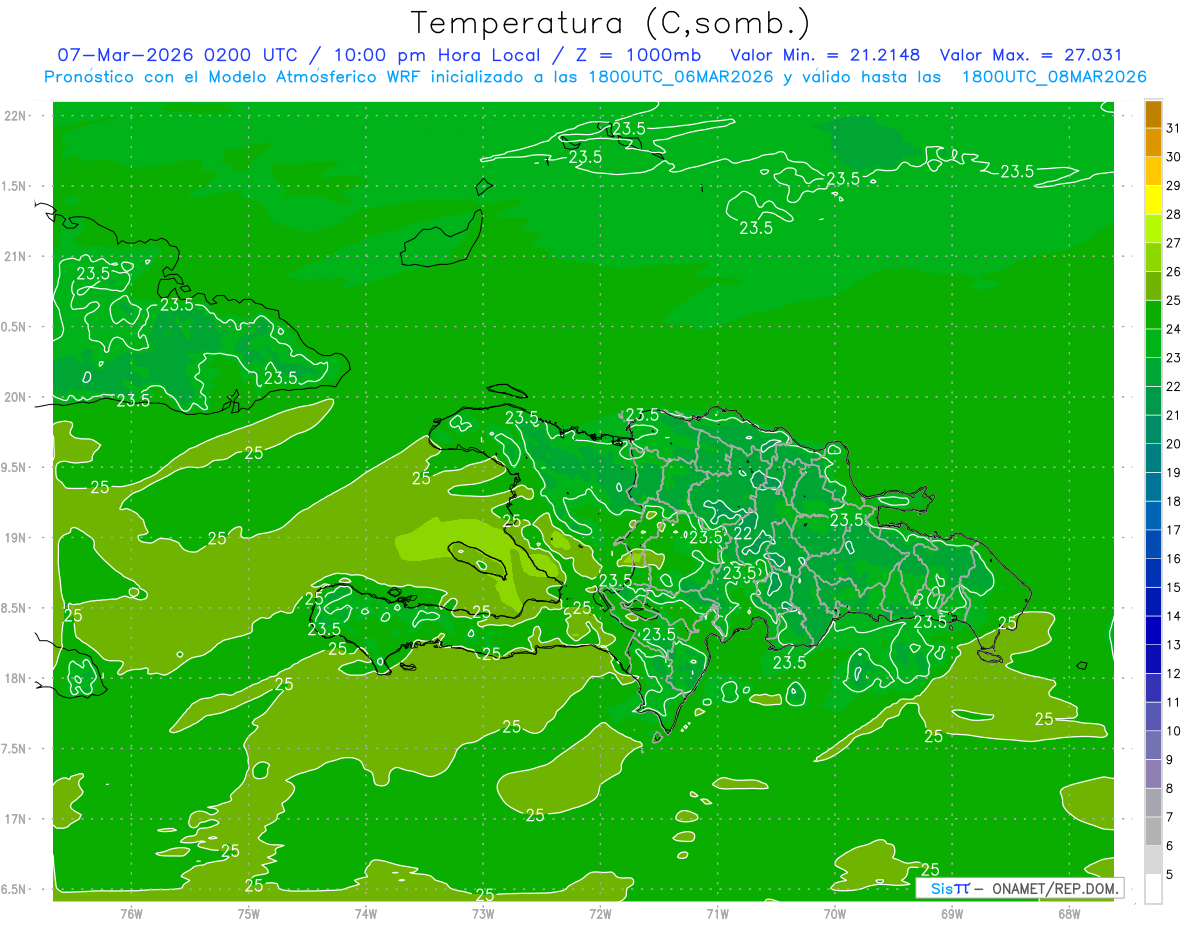
Task: Click the title "Temperatura (C,somb.)"
Action: coord(610,24)
